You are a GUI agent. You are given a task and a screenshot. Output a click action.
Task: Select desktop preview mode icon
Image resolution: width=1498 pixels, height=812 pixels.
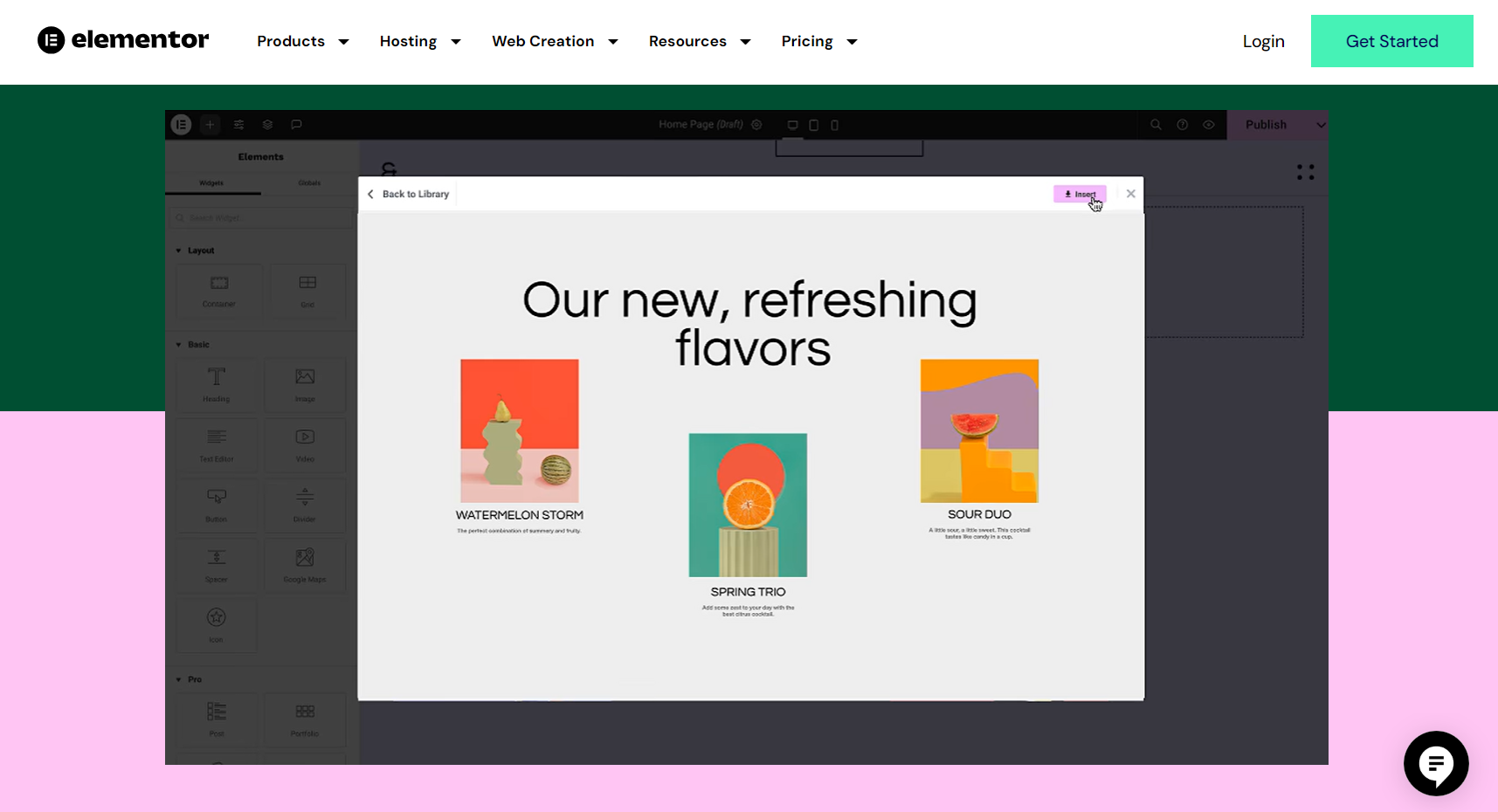pyautogui.click(x=792, y=125)
